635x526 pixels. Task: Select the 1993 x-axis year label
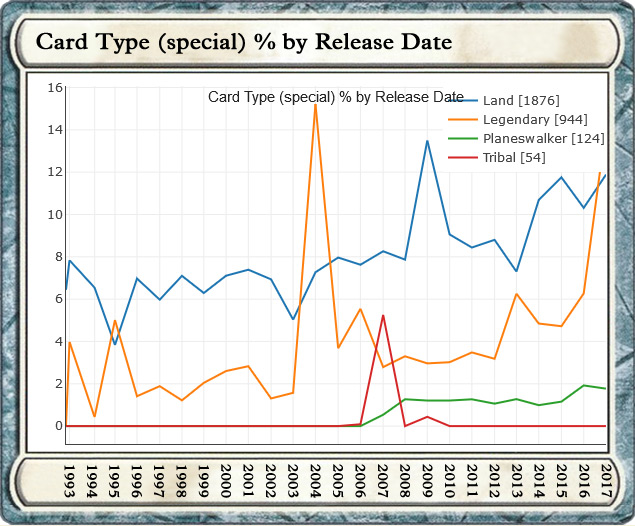69,480
